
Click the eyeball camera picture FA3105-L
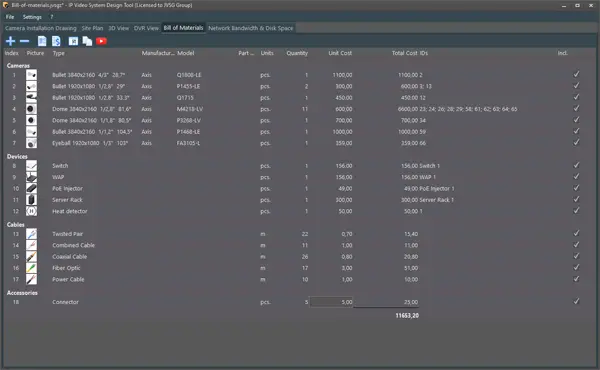[31, 143]
